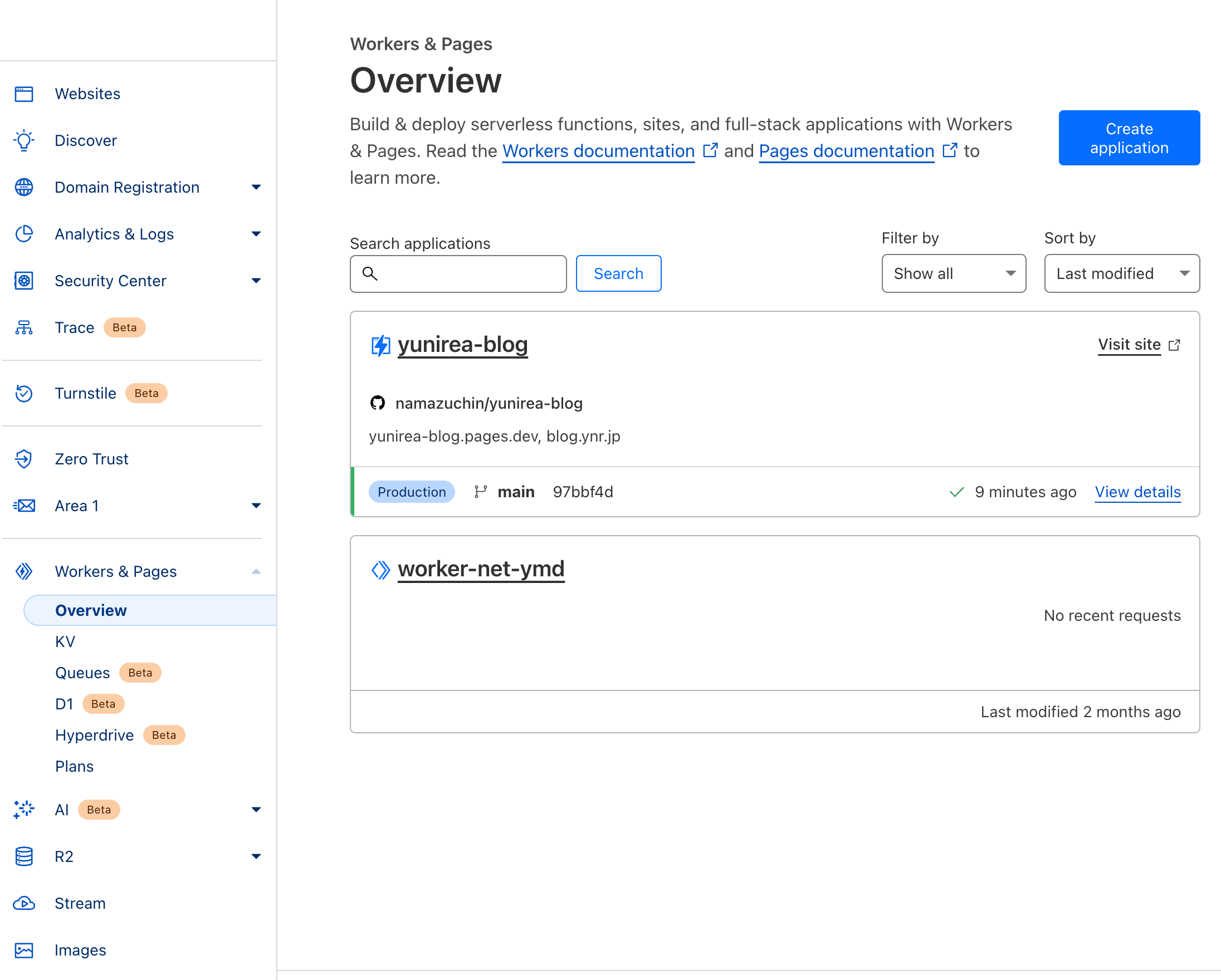Collapse the Workers & Pages section

pos(256,572)
